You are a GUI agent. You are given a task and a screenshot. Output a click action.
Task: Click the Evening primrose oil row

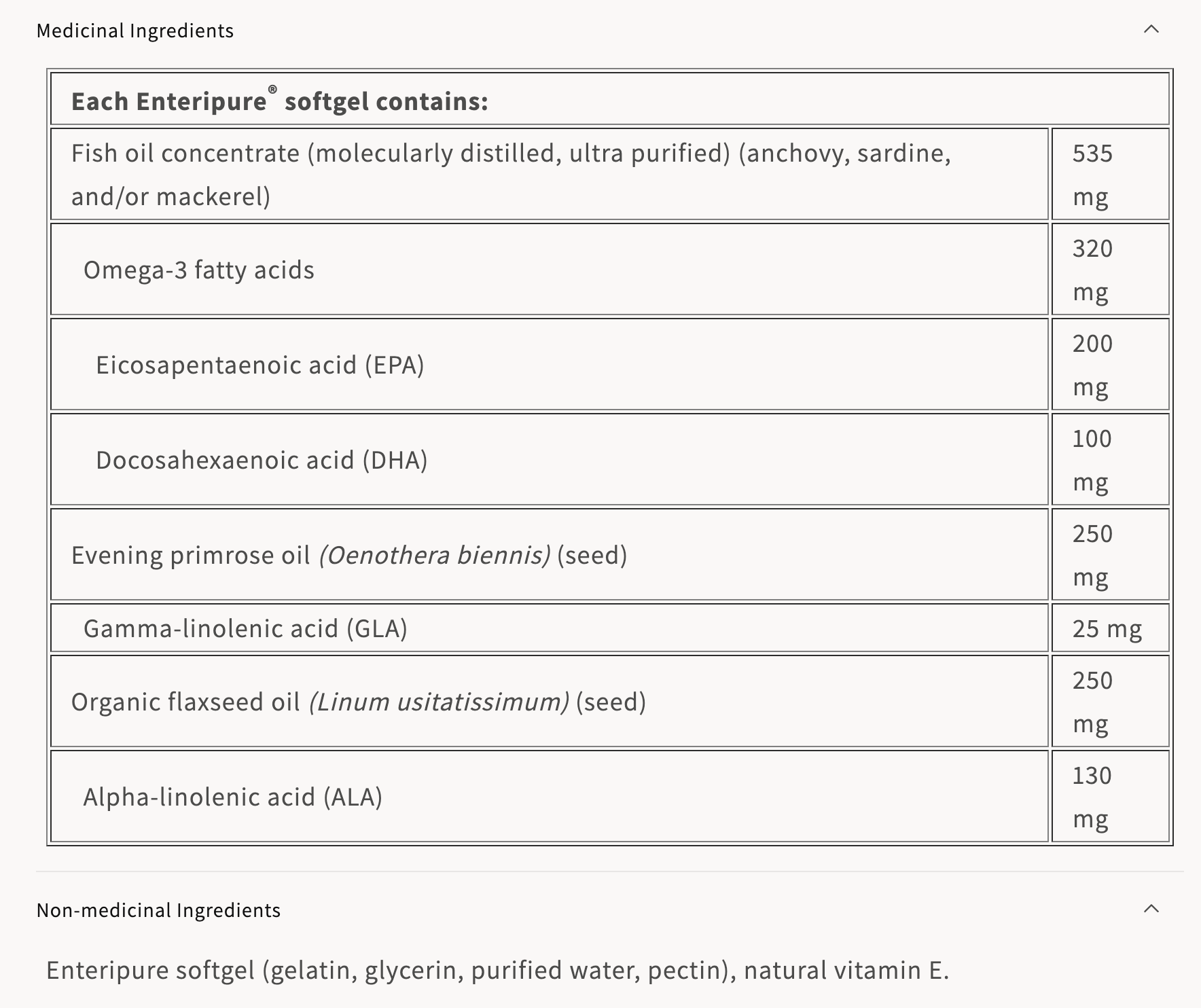click(349, 555)
